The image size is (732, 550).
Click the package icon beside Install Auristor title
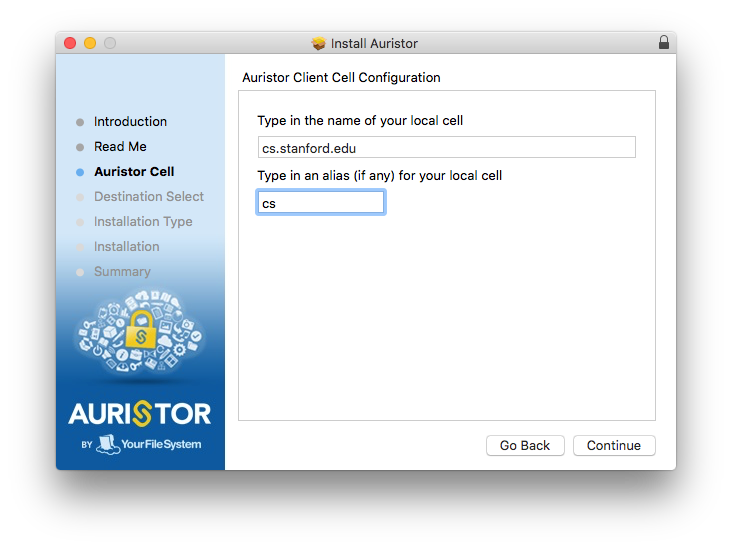[x=319, y=43]
